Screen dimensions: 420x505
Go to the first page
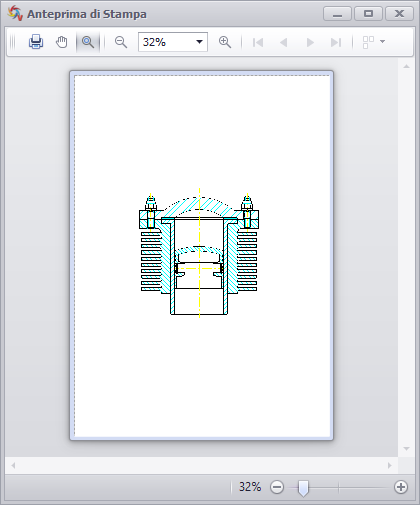258,42
